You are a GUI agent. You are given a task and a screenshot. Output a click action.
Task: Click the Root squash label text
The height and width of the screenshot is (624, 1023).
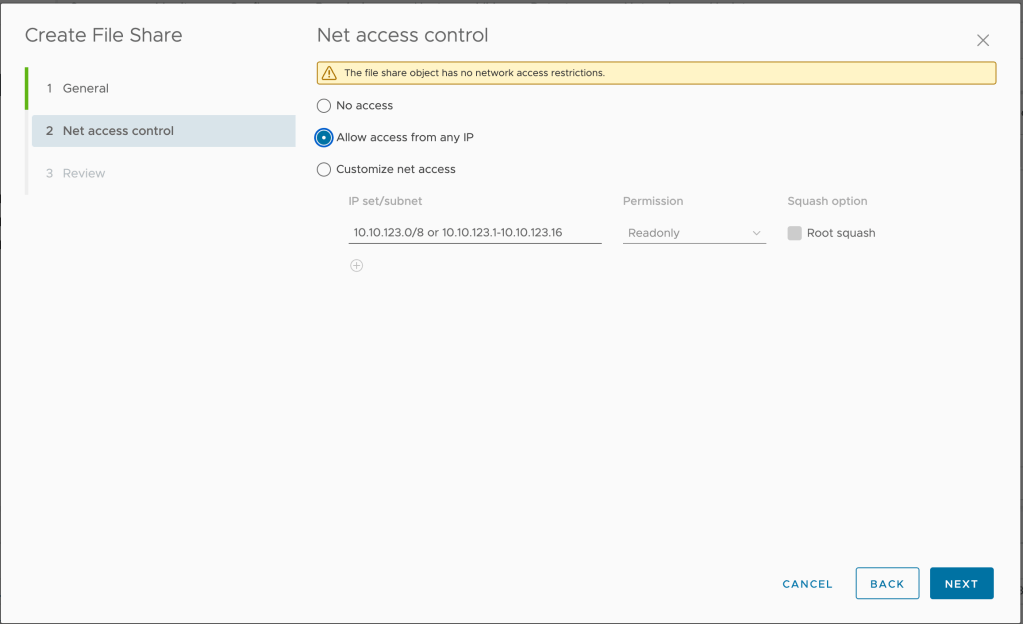[841, 233]
